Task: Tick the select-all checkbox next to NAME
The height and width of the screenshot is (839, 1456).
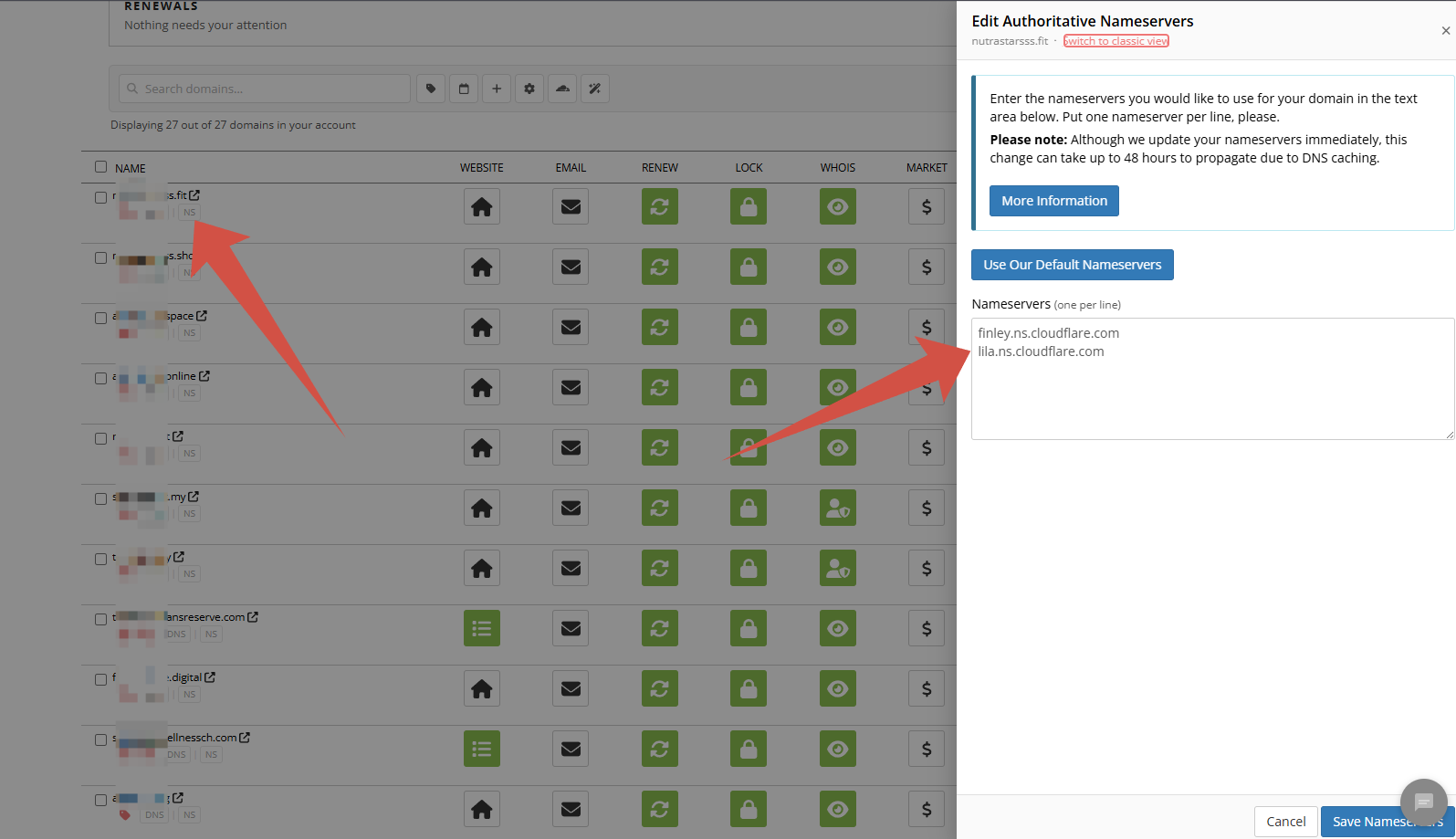Action: 101,167
